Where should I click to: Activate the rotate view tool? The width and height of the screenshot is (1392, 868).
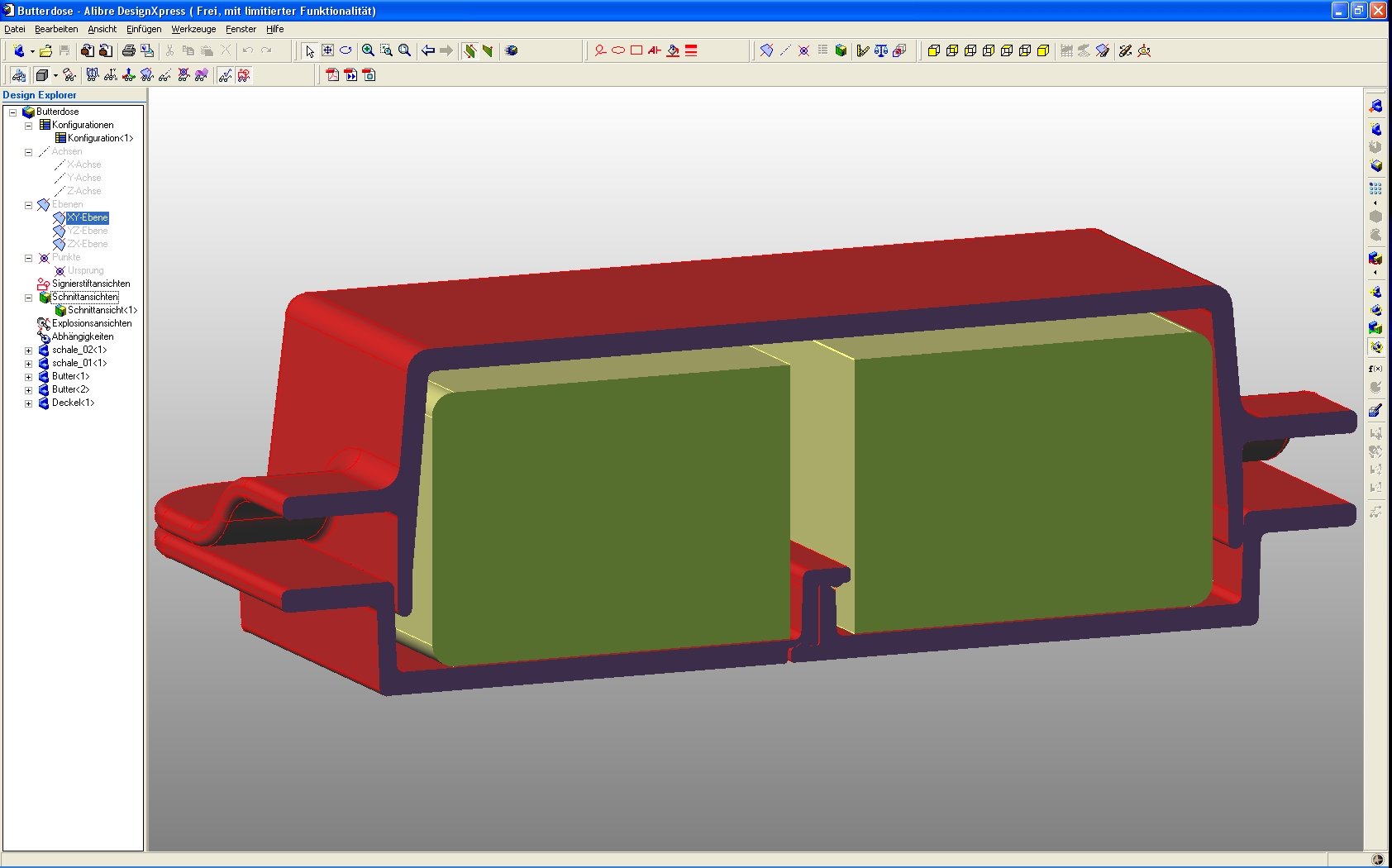[x=346, y=50]
